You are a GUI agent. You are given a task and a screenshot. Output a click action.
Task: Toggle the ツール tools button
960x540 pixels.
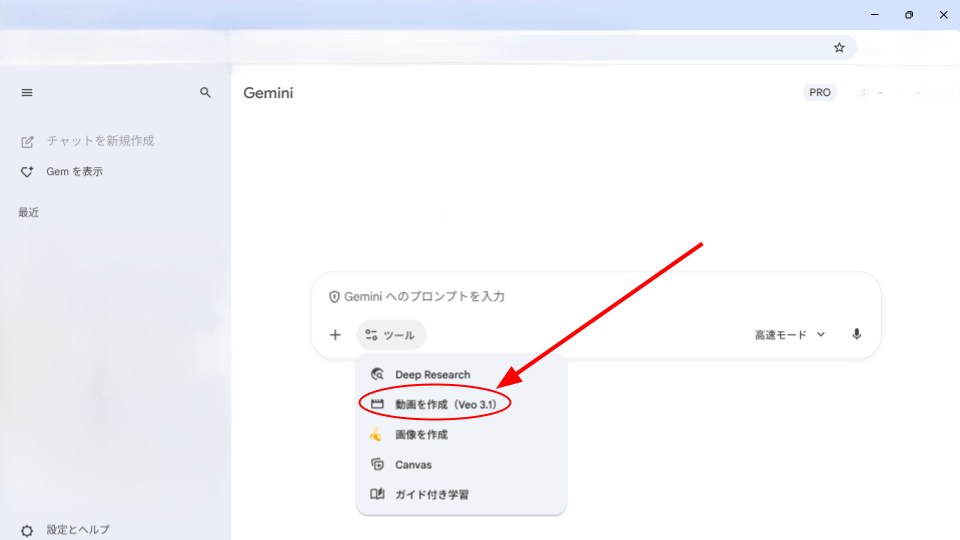click(391, 335)
